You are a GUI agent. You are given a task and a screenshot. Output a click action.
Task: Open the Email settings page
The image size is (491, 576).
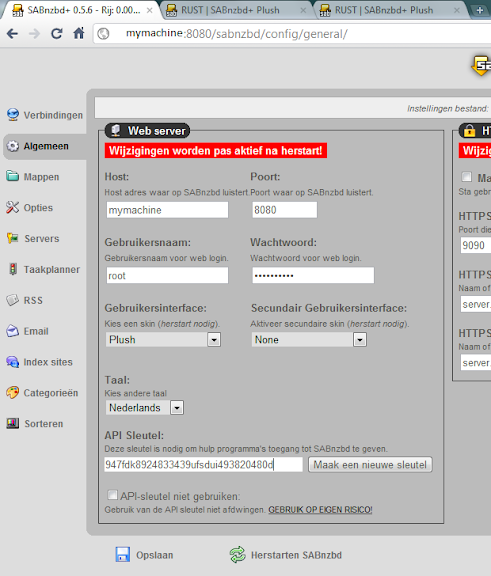(36, 331)
